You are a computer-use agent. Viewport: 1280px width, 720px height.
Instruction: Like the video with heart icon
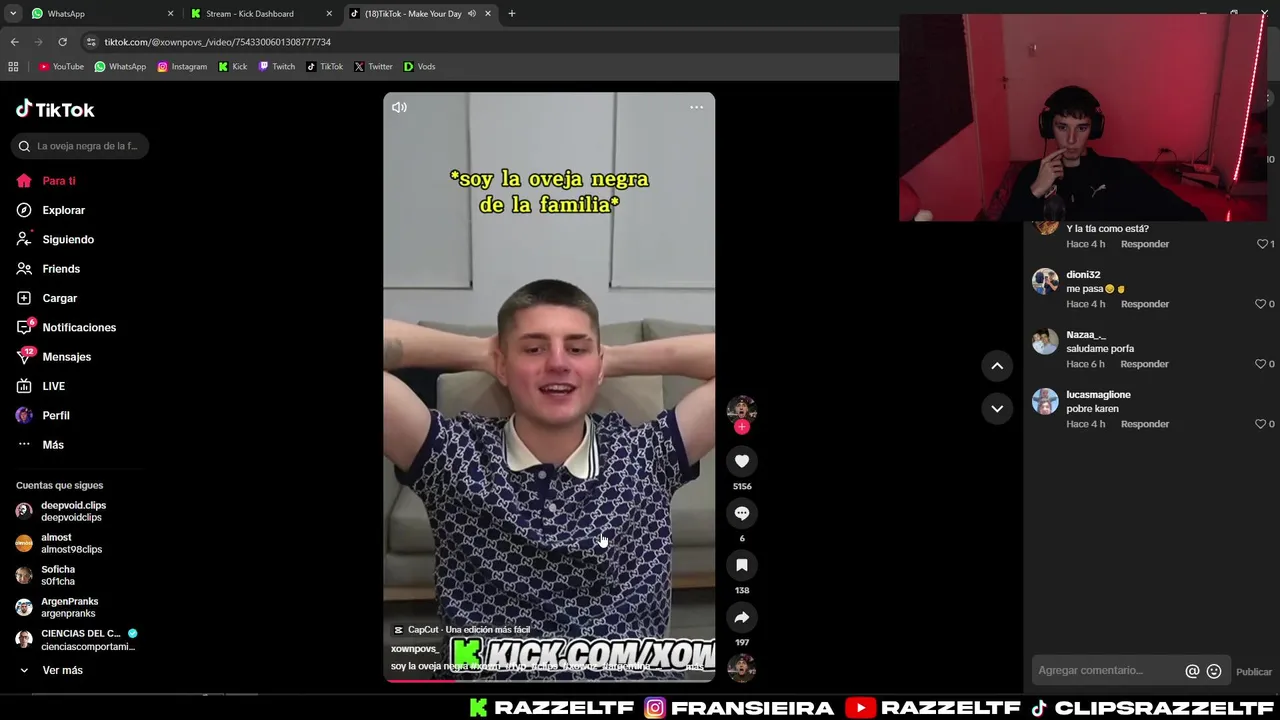(741, 461)
